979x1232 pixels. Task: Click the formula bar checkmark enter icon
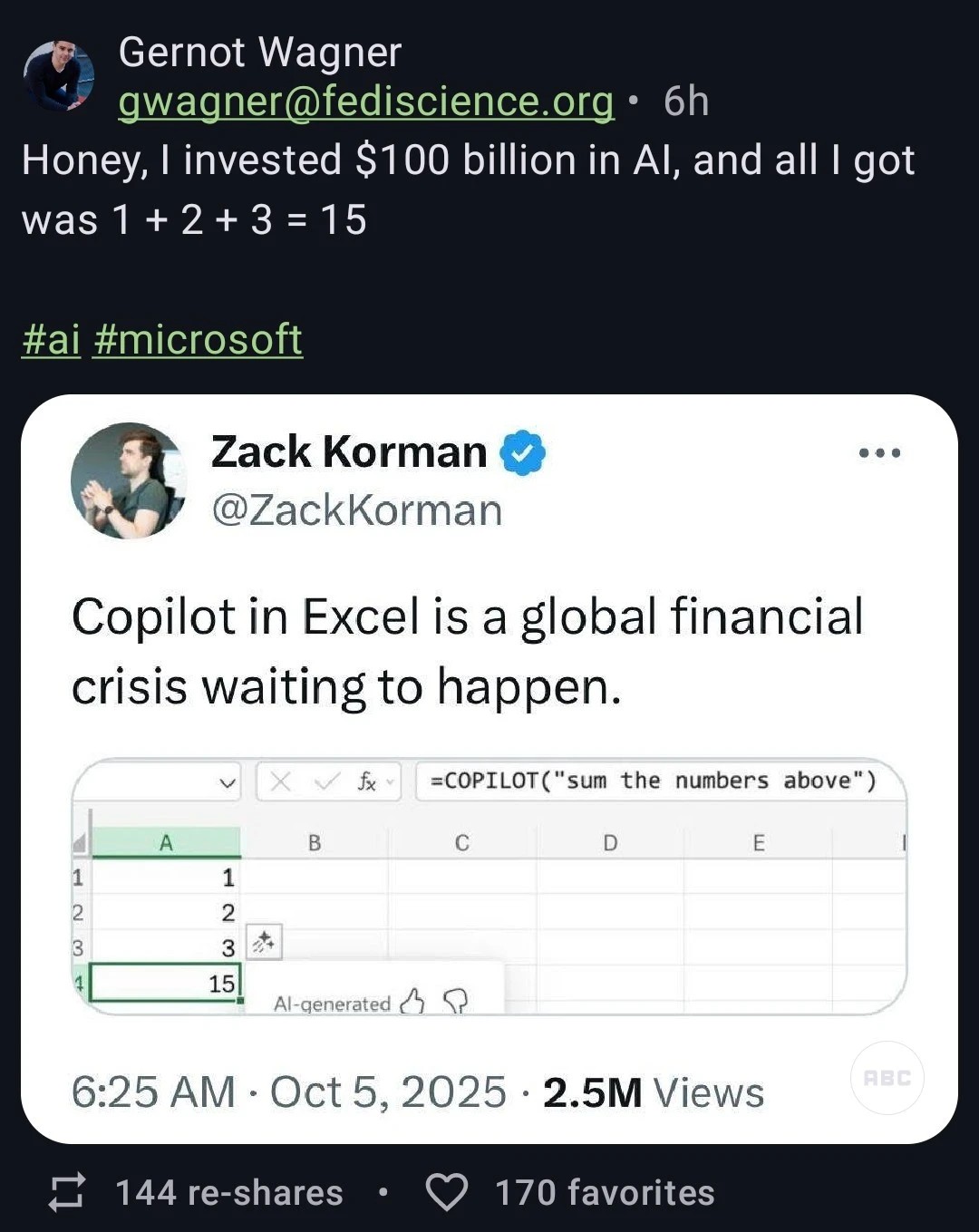coord(327,781)
